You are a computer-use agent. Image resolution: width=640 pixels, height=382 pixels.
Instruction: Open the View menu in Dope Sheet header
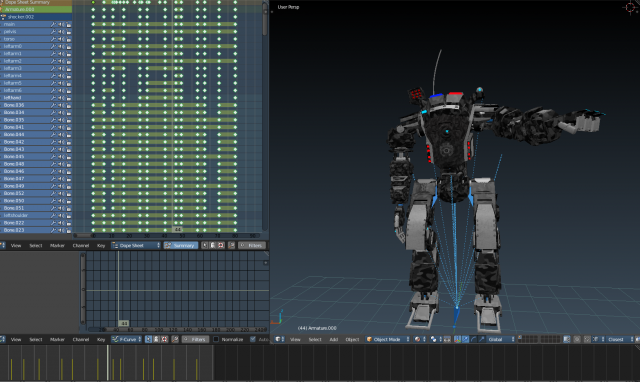tap(16, 245)
